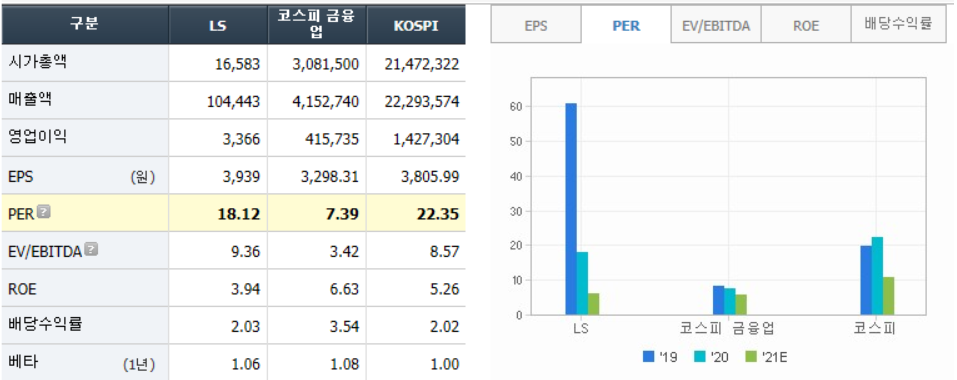
Task: Click the LS operating profit 3,366
Action: (242, 139)
